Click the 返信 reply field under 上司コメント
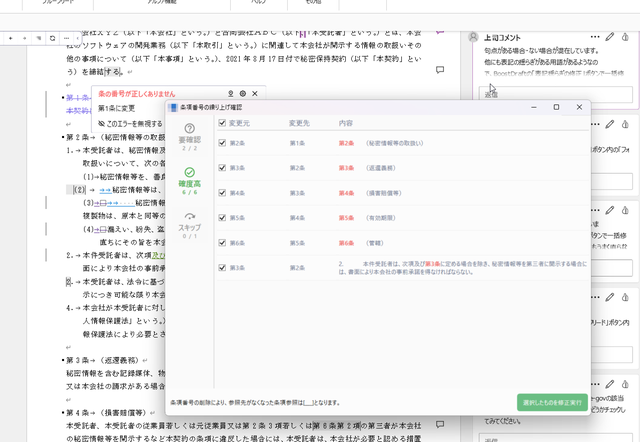The width and height of the screenshot is (640, 442). 556,95
